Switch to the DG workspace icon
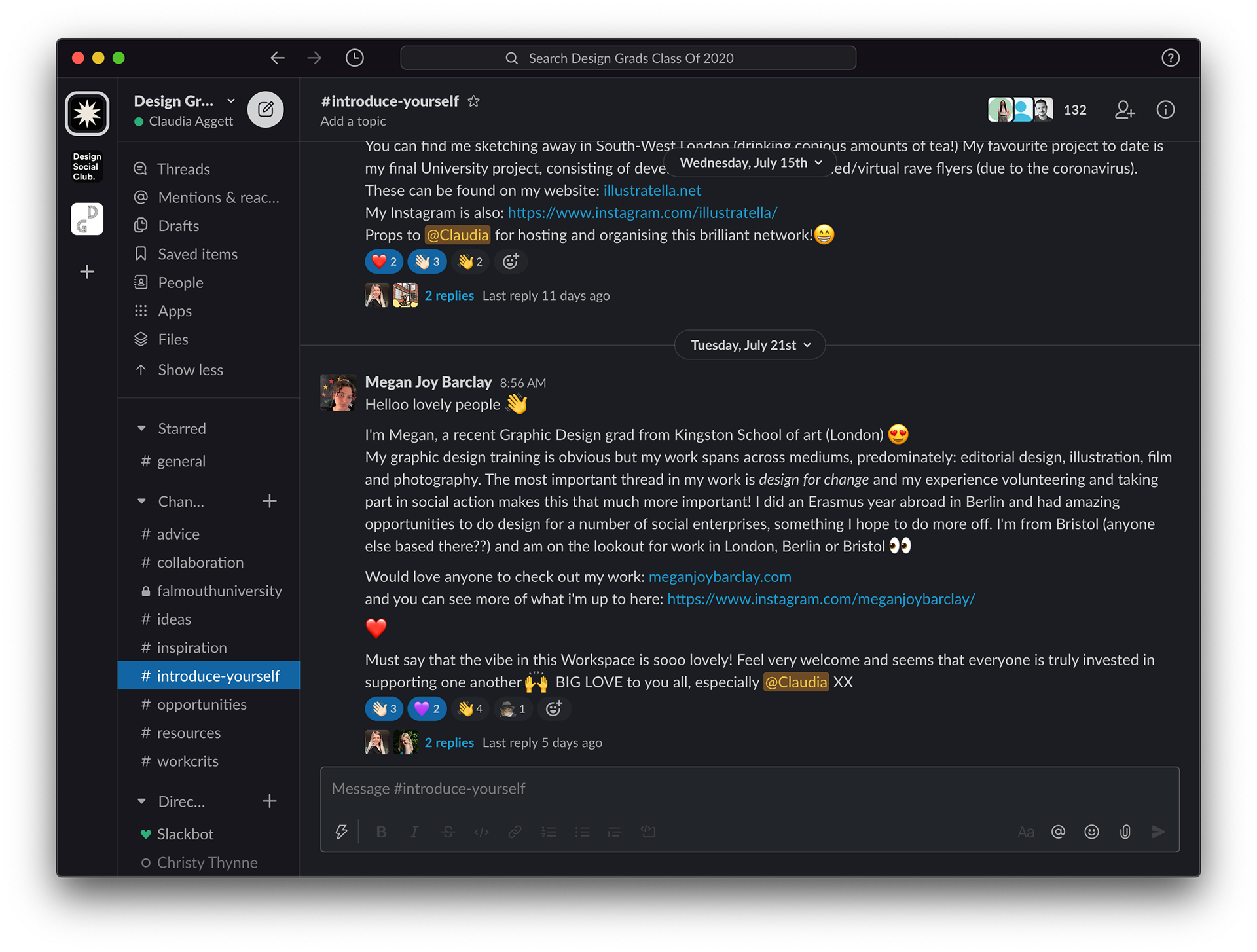The width and height of the screenshot is (1257, 952). pos(87,219)
